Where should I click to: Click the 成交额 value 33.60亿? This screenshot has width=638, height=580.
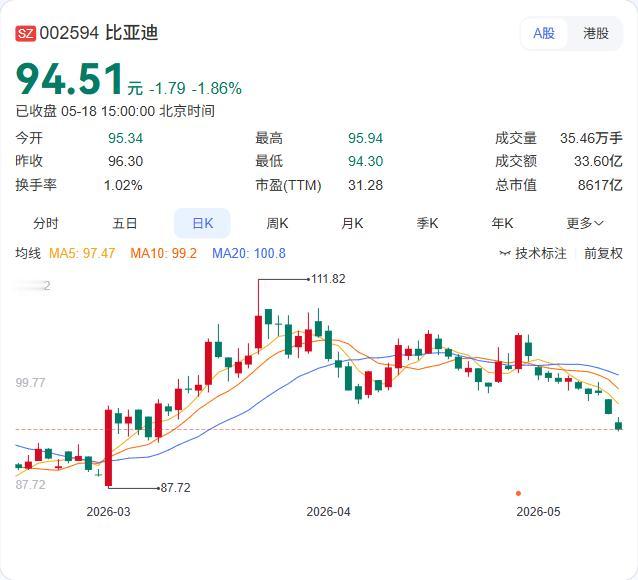pyautogui.click(x=598, y=161)
